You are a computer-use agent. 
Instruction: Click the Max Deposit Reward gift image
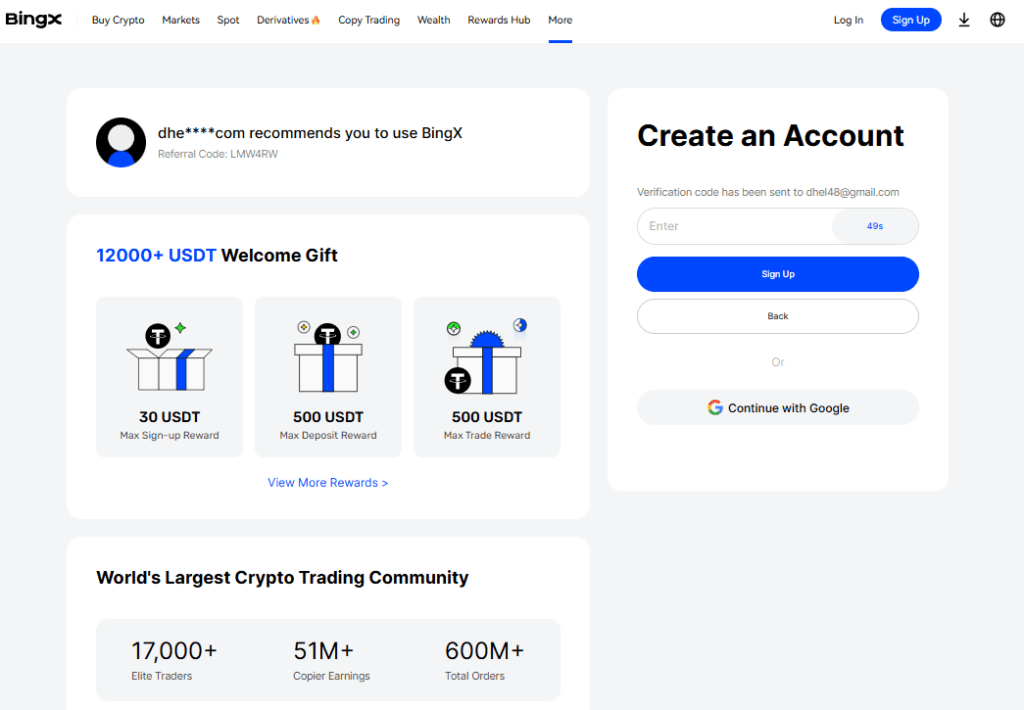(x=328, y=357)
